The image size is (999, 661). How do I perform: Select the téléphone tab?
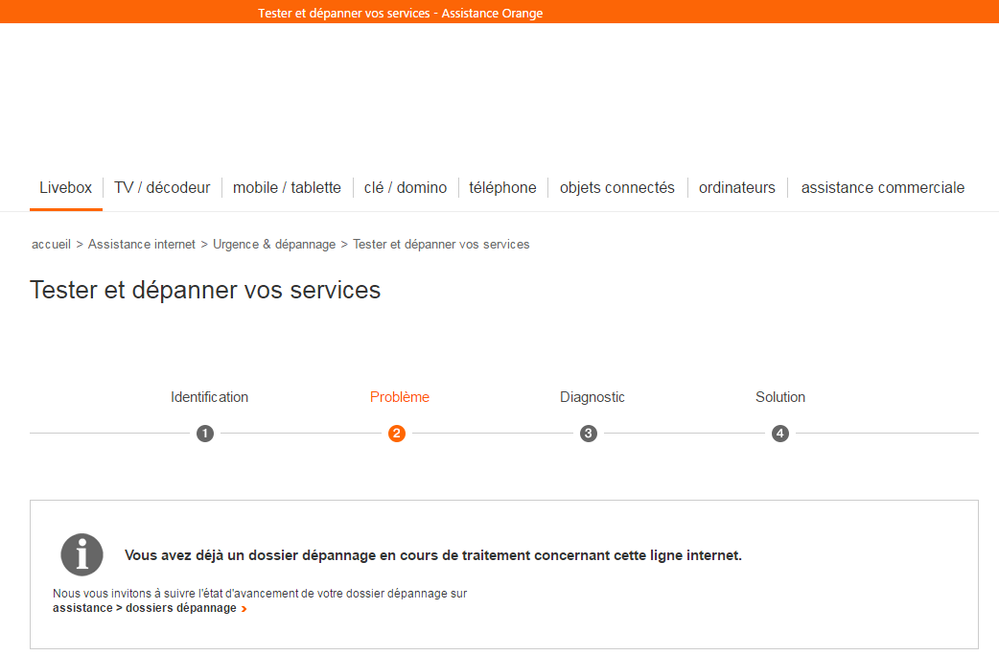pyautogui.click(x=503, y=187)
